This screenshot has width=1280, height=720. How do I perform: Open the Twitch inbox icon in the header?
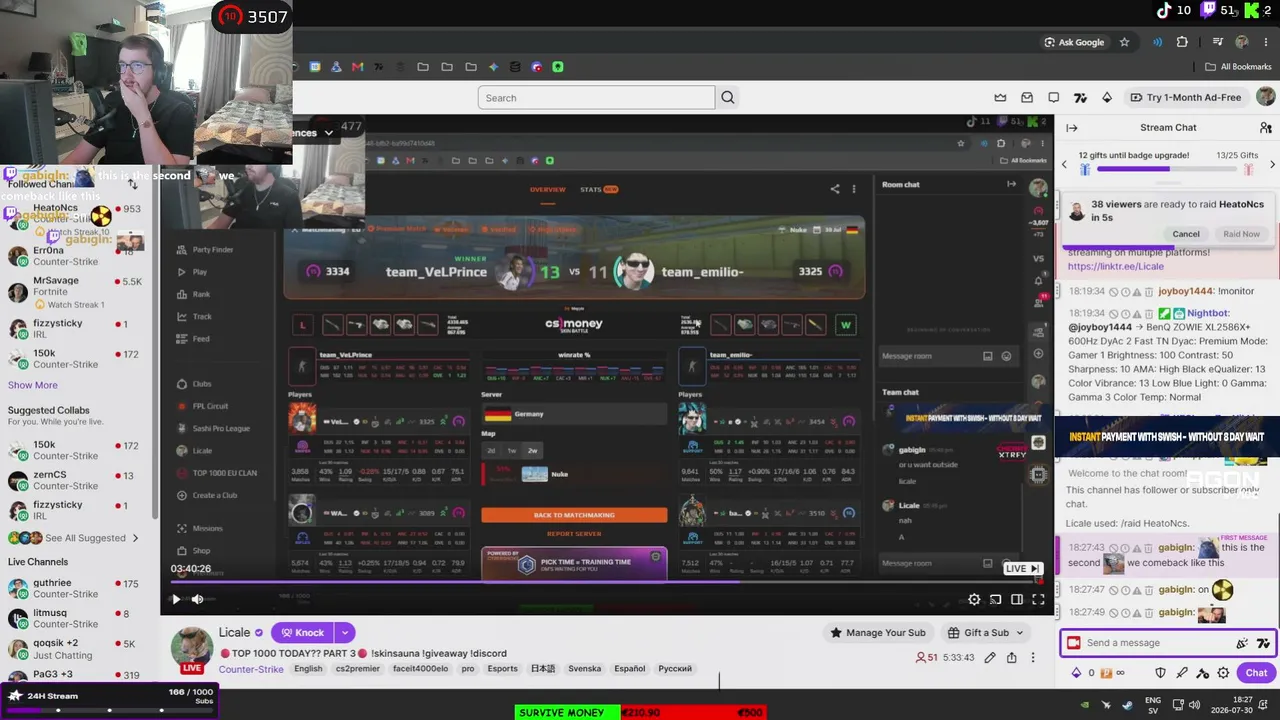pos(1027,97)
